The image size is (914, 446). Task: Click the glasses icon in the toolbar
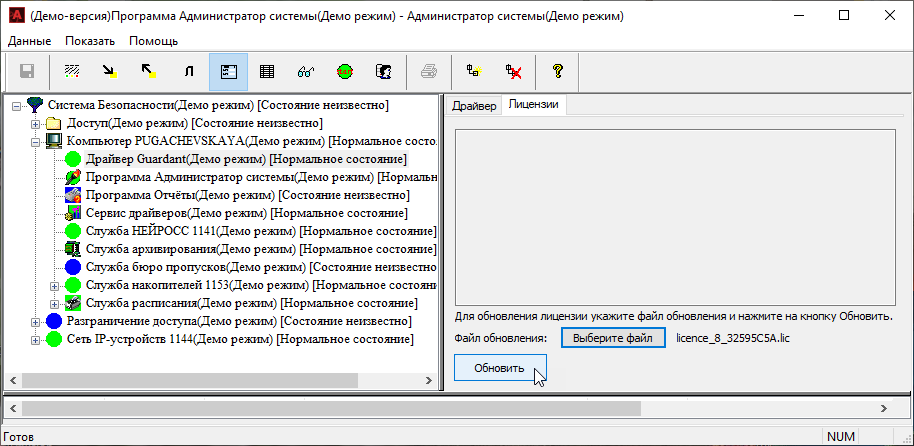(306, 71)
